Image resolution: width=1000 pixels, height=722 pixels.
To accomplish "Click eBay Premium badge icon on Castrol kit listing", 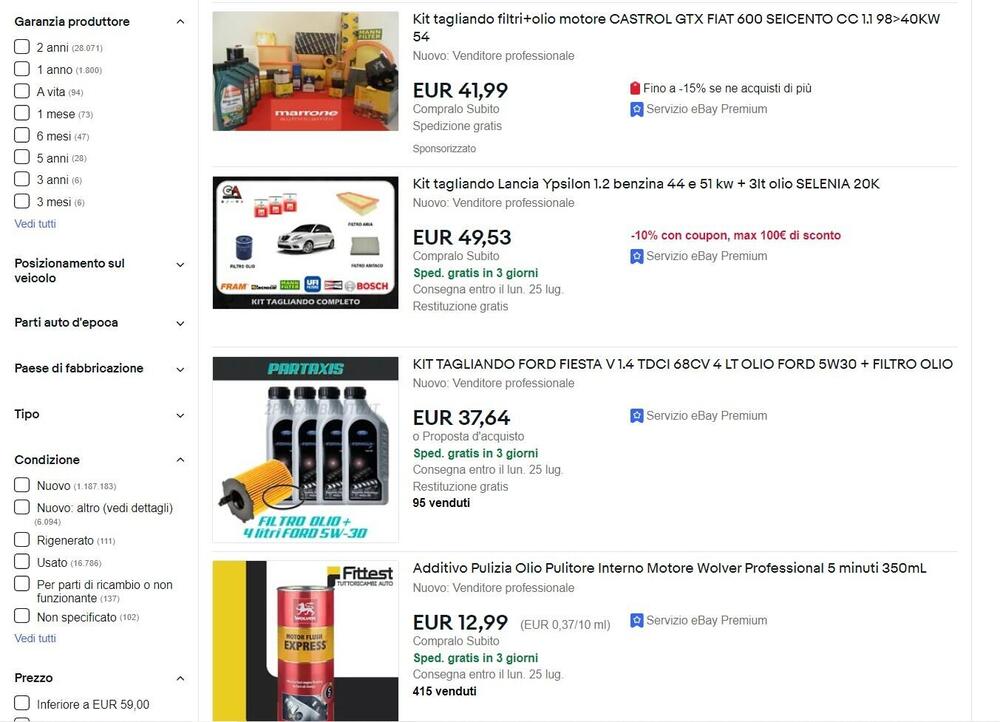I will click(636, 110).
